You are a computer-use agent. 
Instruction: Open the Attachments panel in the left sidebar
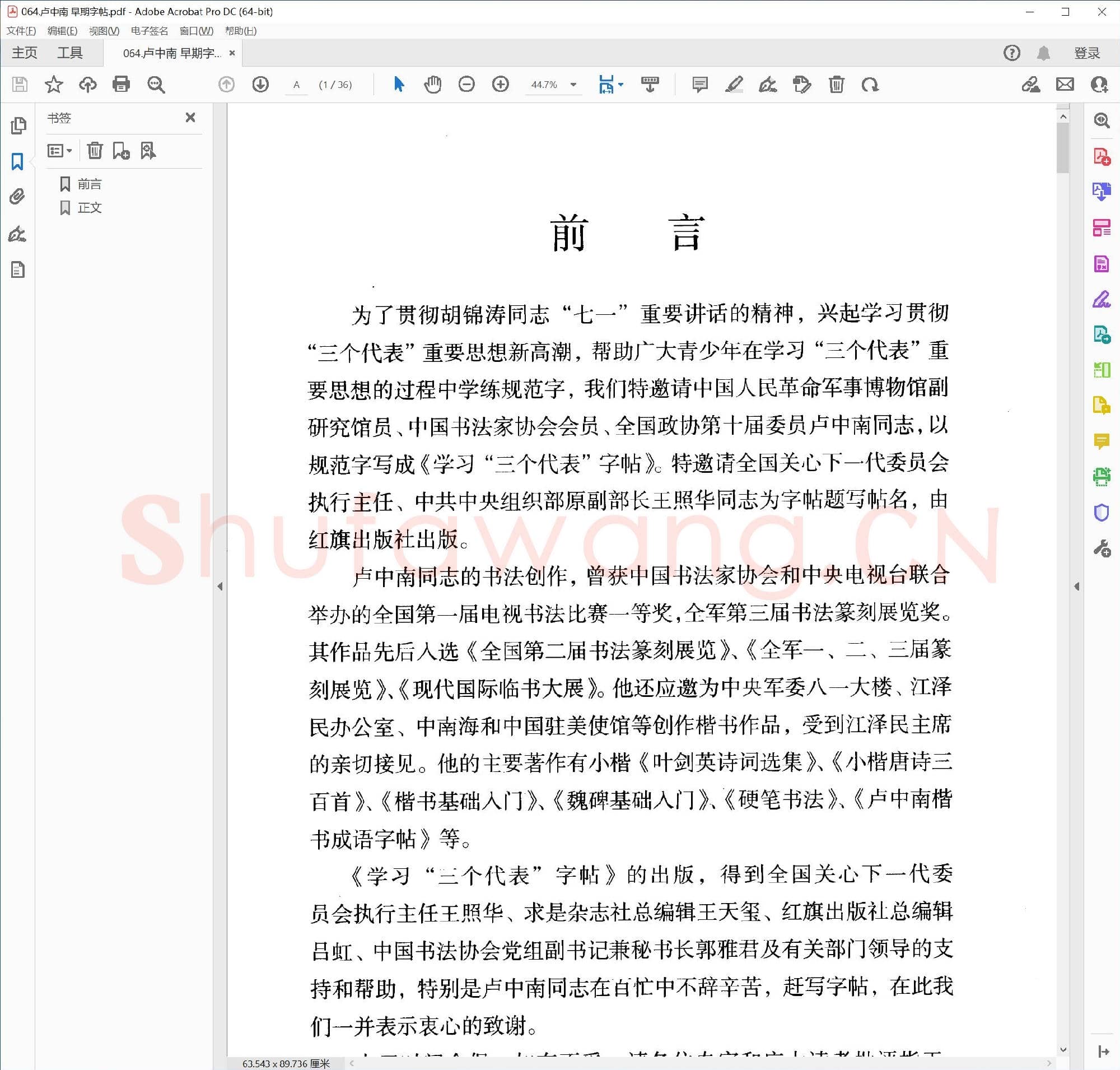pyautogui.click(x=17, y=196)
